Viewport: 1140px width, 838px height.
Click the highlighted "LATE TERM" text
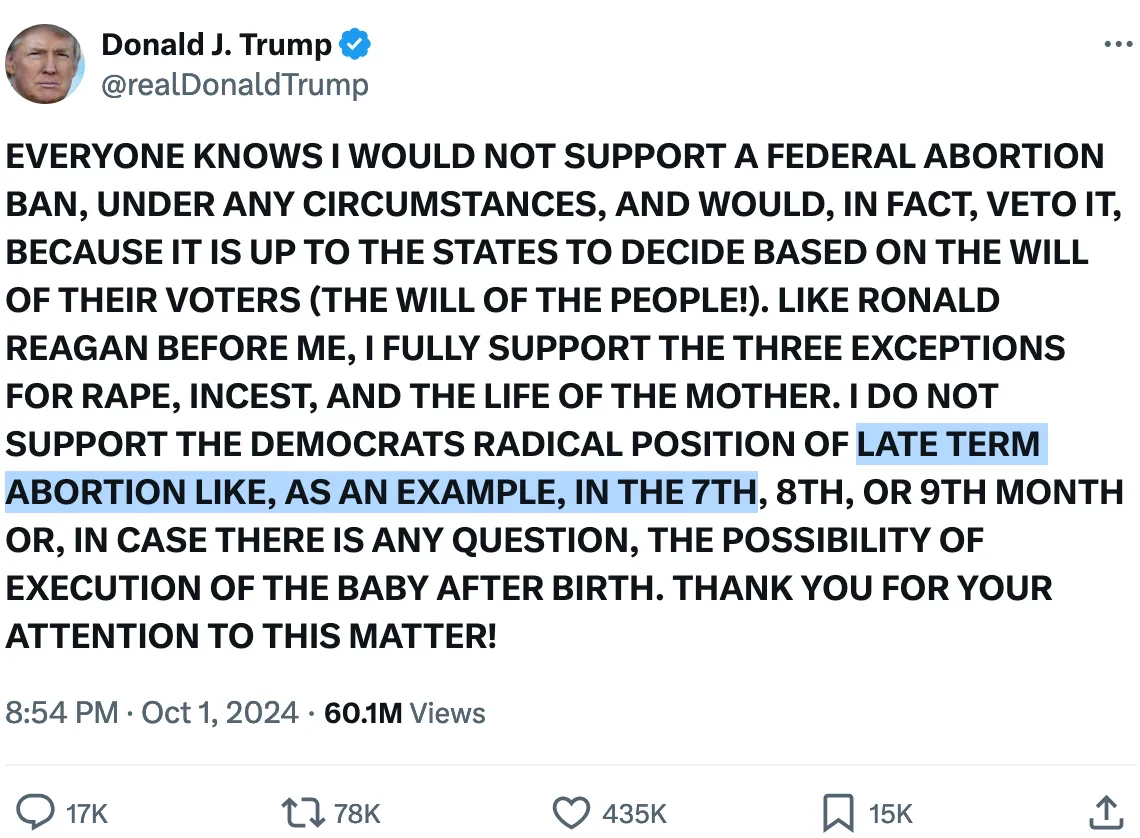949,443
